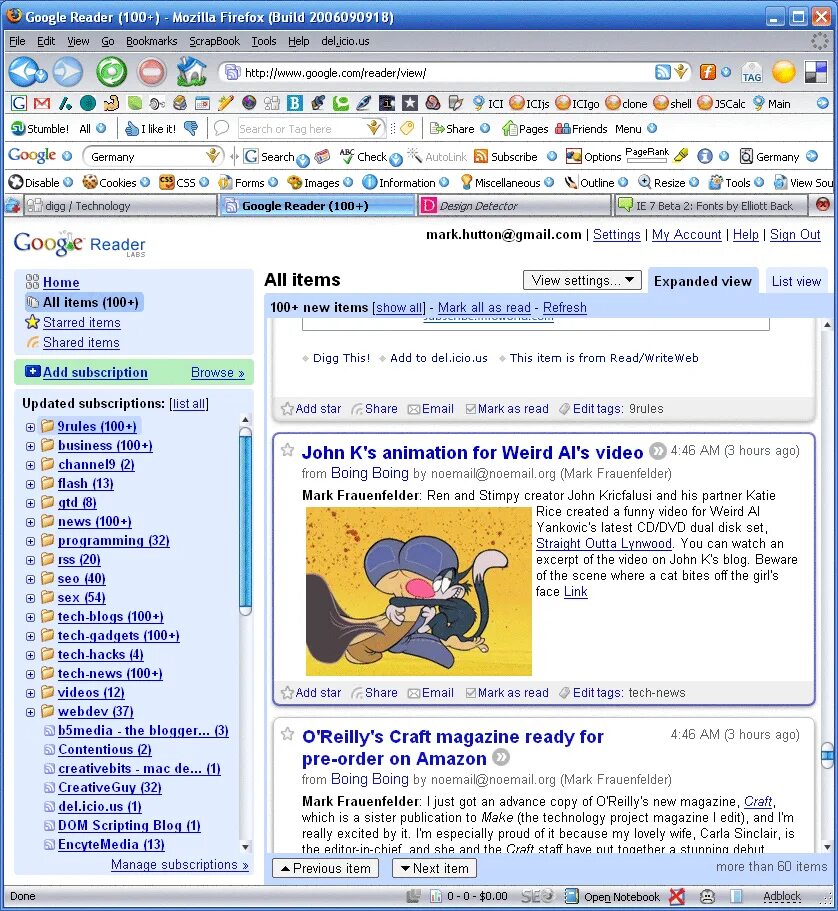Viewport: 838px width, 911px height.
Task: Expand the programming folder
Action: coord(30,541)
